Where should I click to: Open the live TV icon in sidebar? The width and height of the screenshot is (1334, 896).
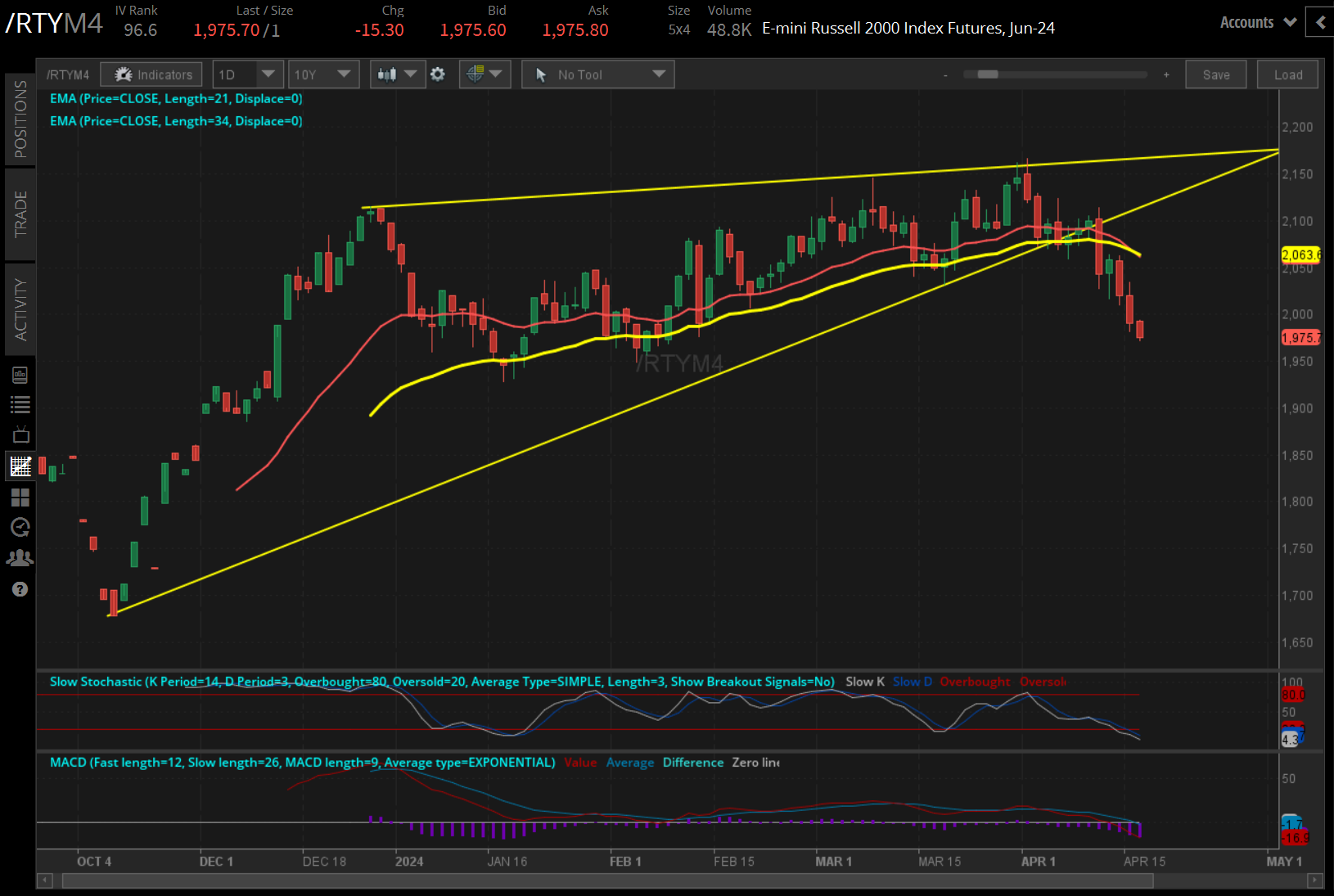[x=20, y=434]
